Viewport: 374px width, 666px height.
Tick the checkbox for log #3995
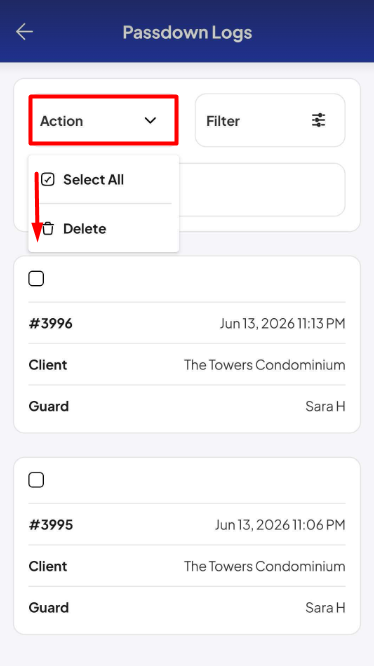pos(36,480)
